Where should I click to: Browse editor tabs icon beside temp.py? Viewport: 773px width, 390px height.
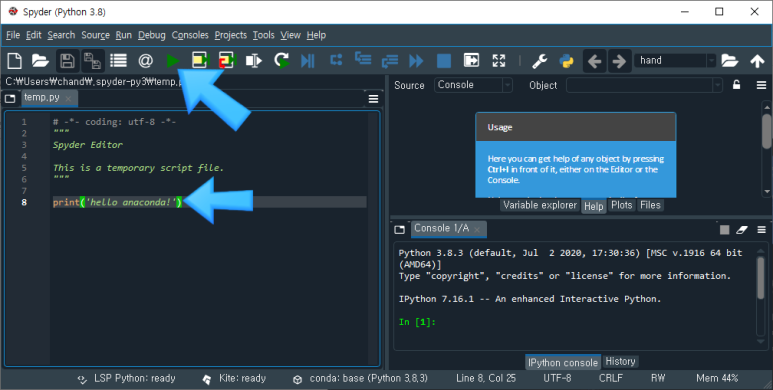coord(10,99)
